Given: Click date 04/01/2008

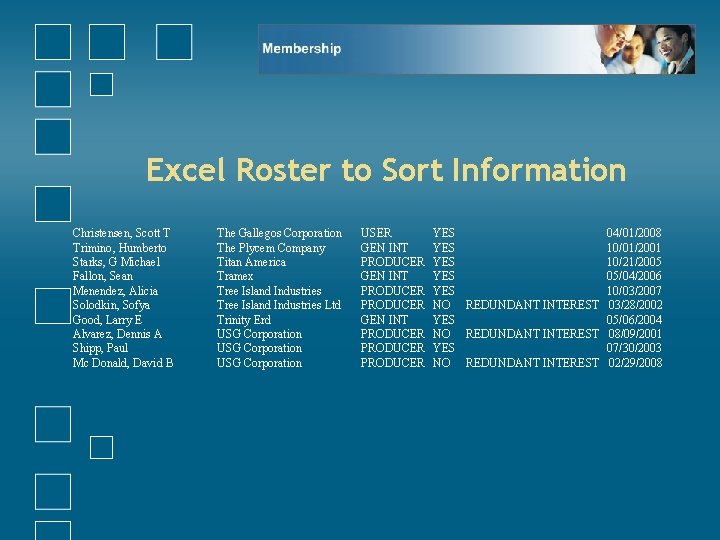Looking at the screenshot, I should coord(634,233).
